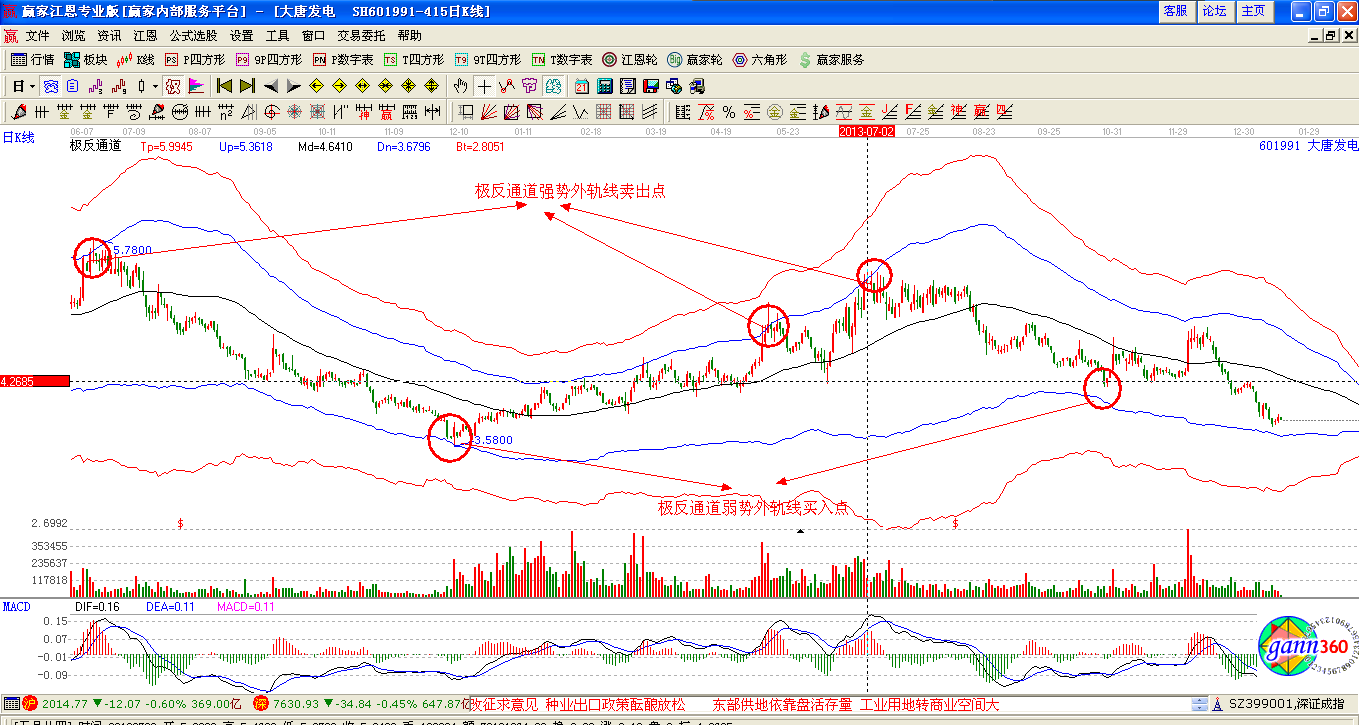Select the hand pan tool
The height and width of the screenshot is (725, 1359).
point(460,86)
